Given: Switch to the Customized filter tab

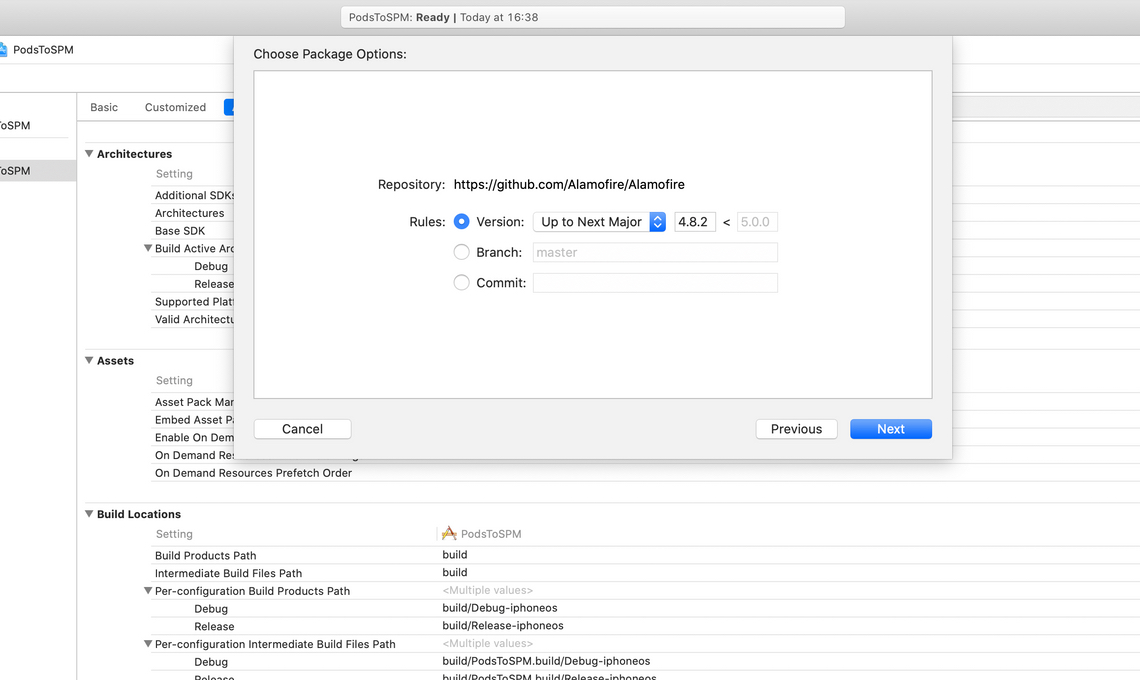Looking at the screenshot, I should coord(175,107).
